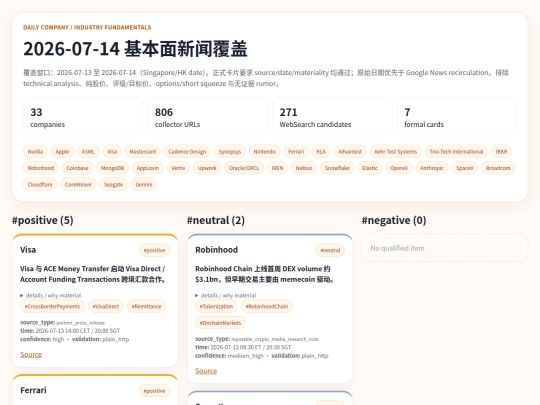Select the Cloudflare chip

tap(40, 185)
